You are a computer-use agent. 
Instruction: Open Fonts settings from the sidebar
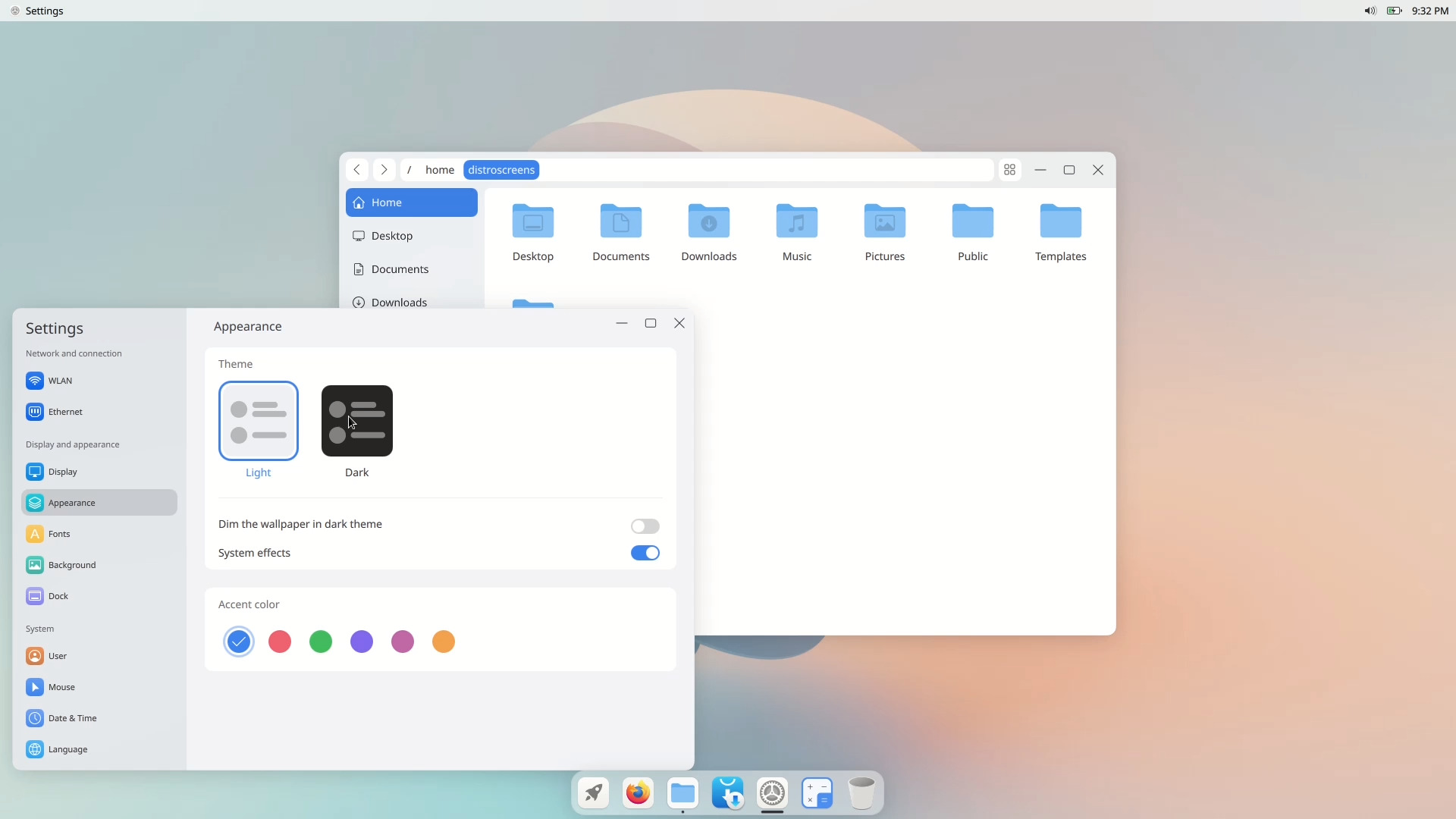59,534
